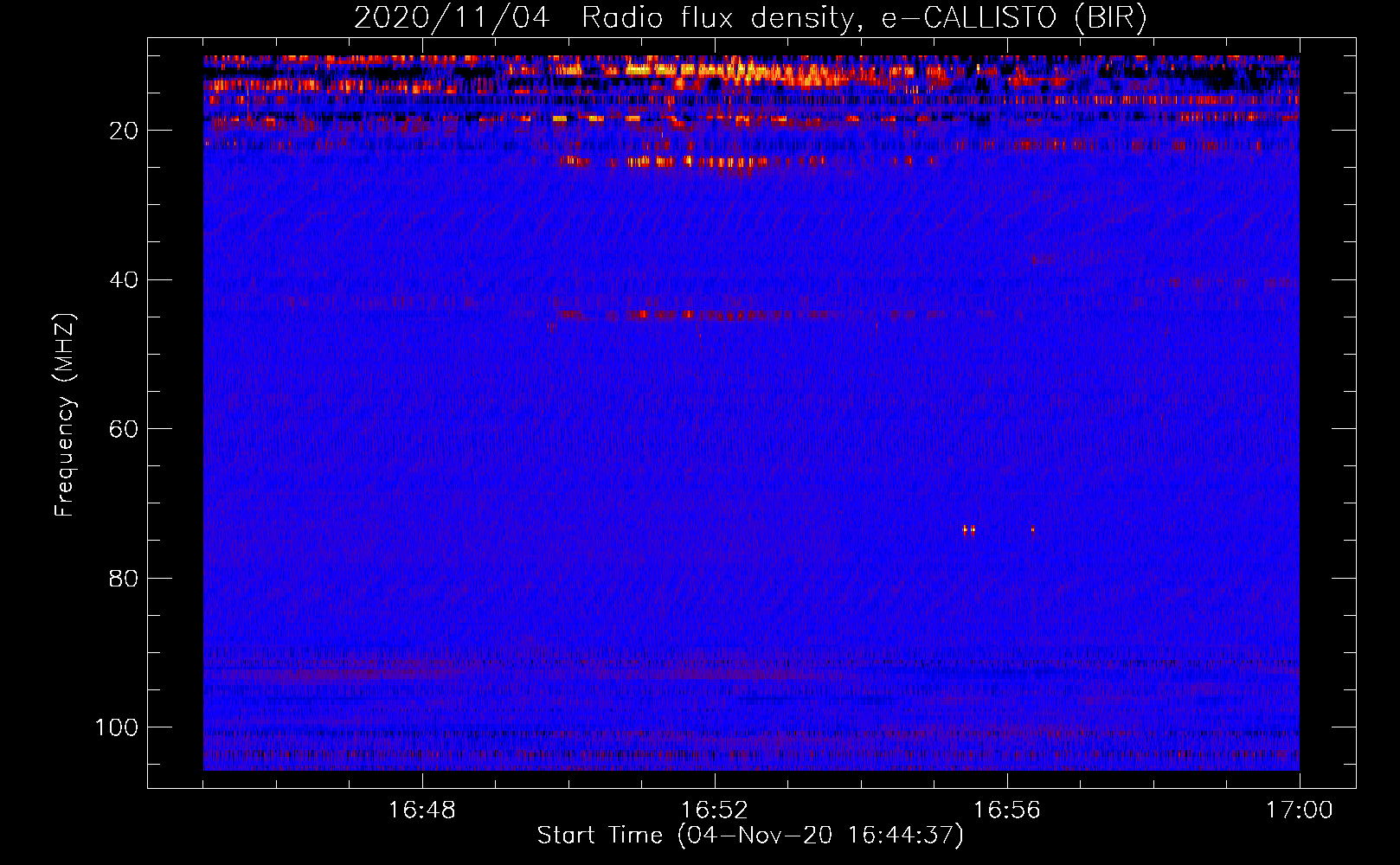The height and width of the screenshot is (865, 1400).
Task: Click the 'Frequency (MHZ)' axis label
Action: click(65, 415)
